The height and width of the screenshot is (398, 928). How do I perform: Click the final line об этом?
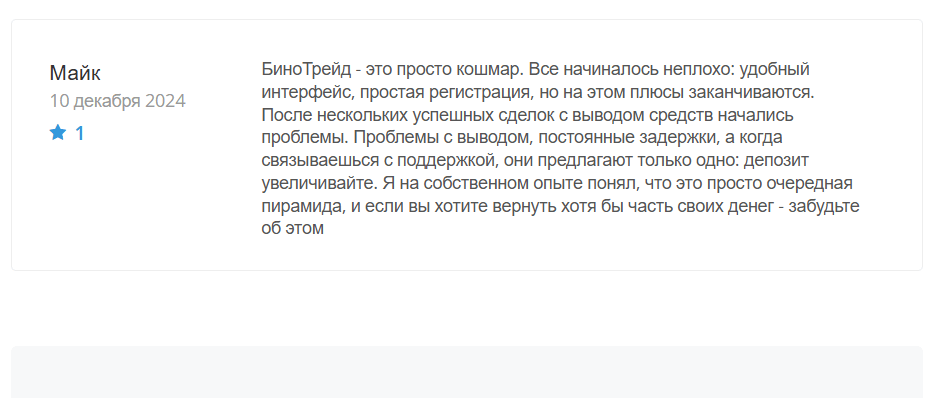pyautogui.click(x=293, y=229)
